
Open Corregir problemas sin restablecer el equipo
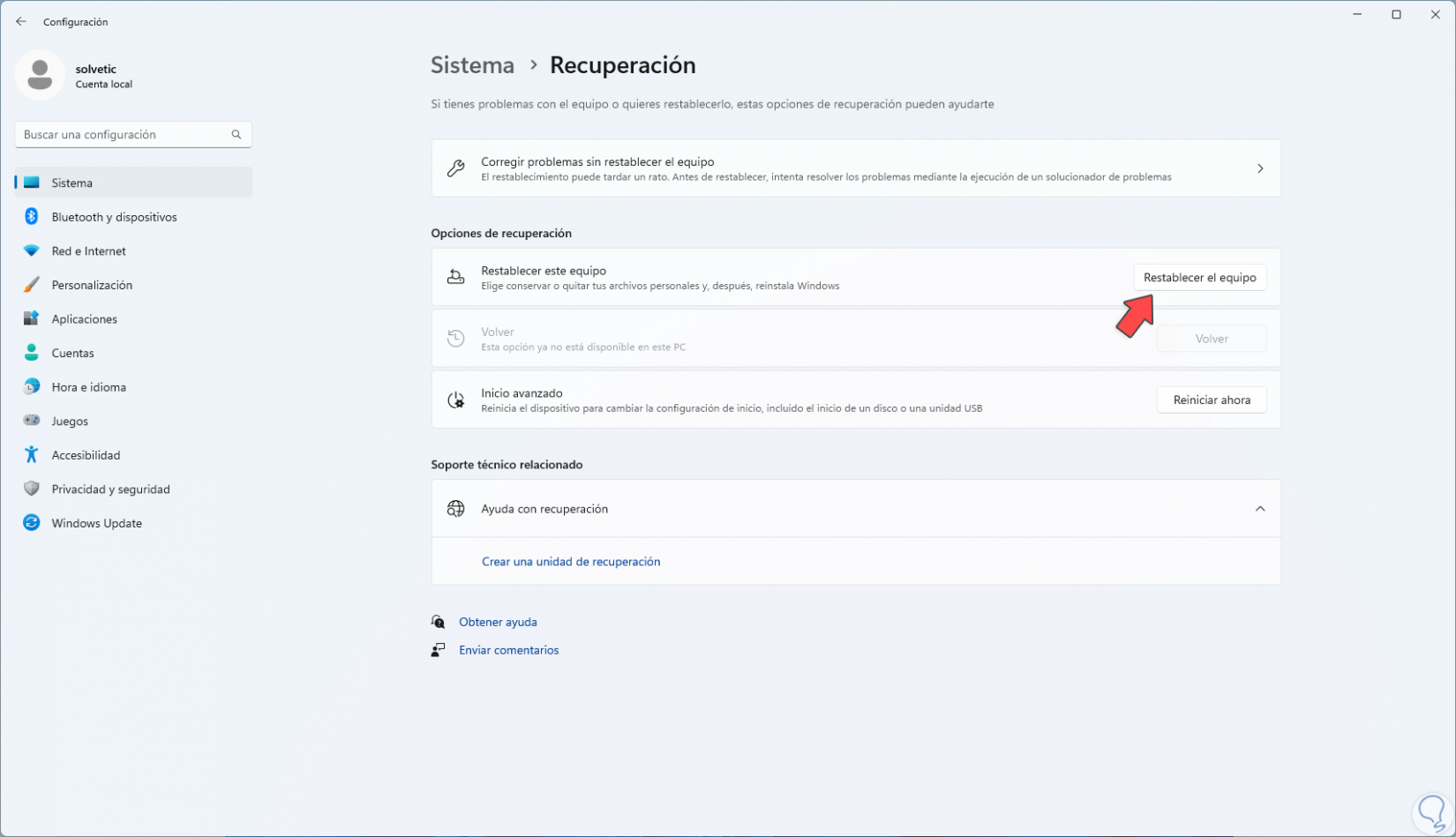coord(856,168)
